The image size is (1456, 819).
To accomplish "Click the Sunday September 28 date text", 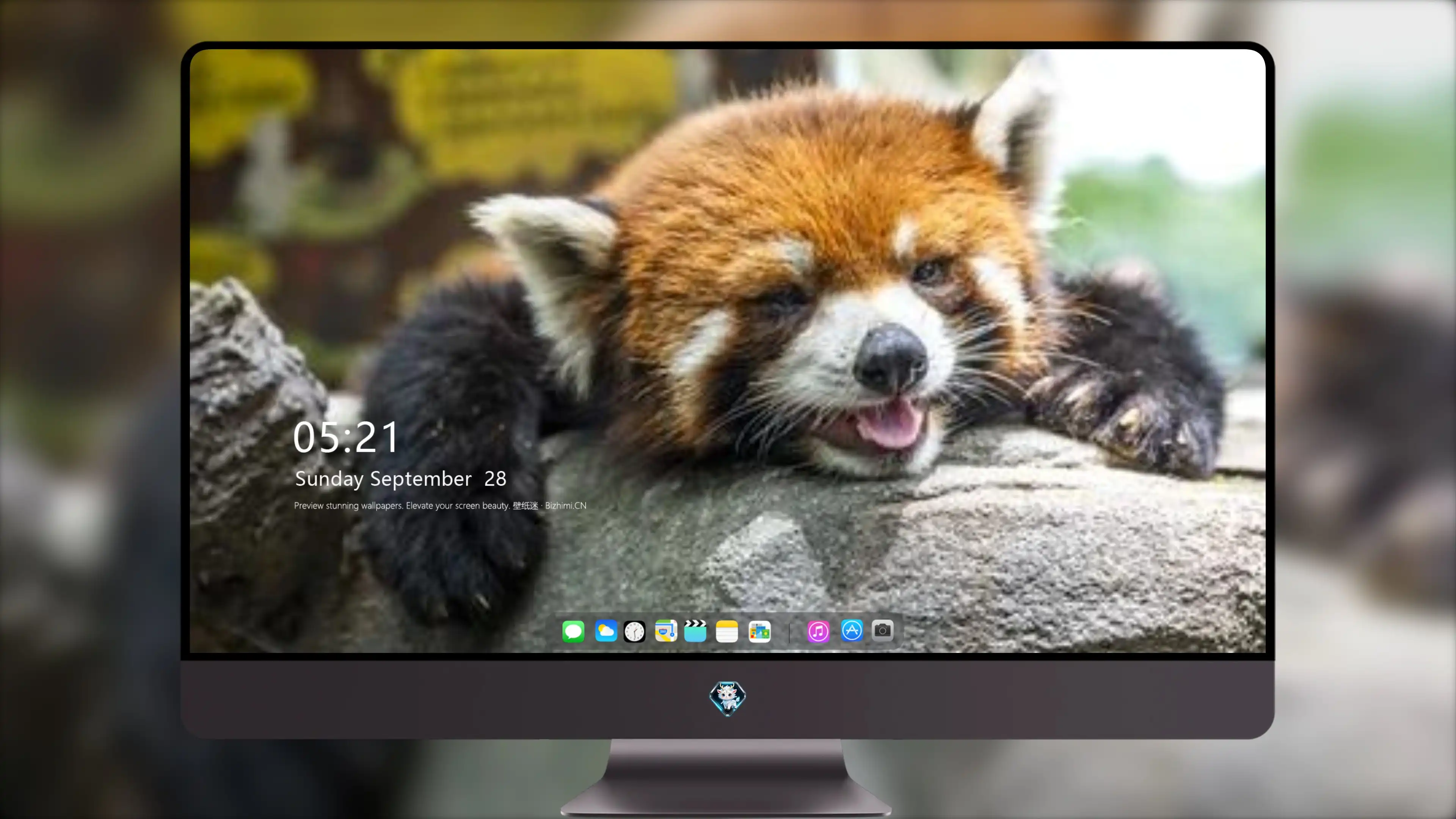I will [x=401, y=479].
